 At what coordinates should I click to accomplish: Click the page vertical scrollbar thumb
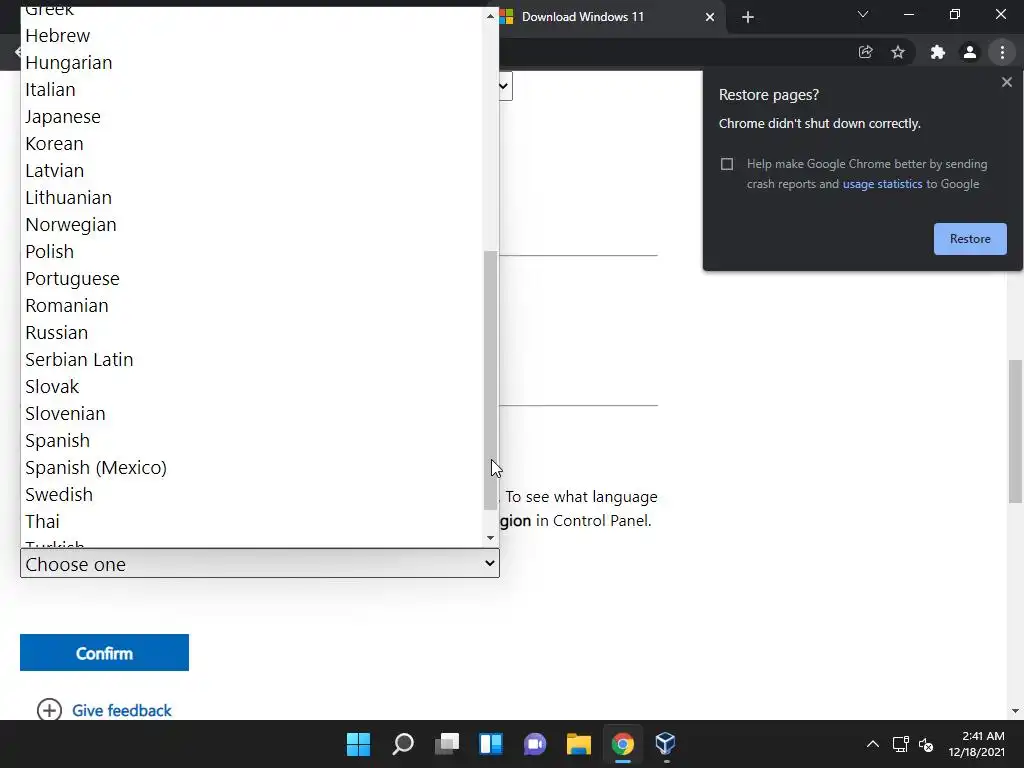tap(1015, 431)
